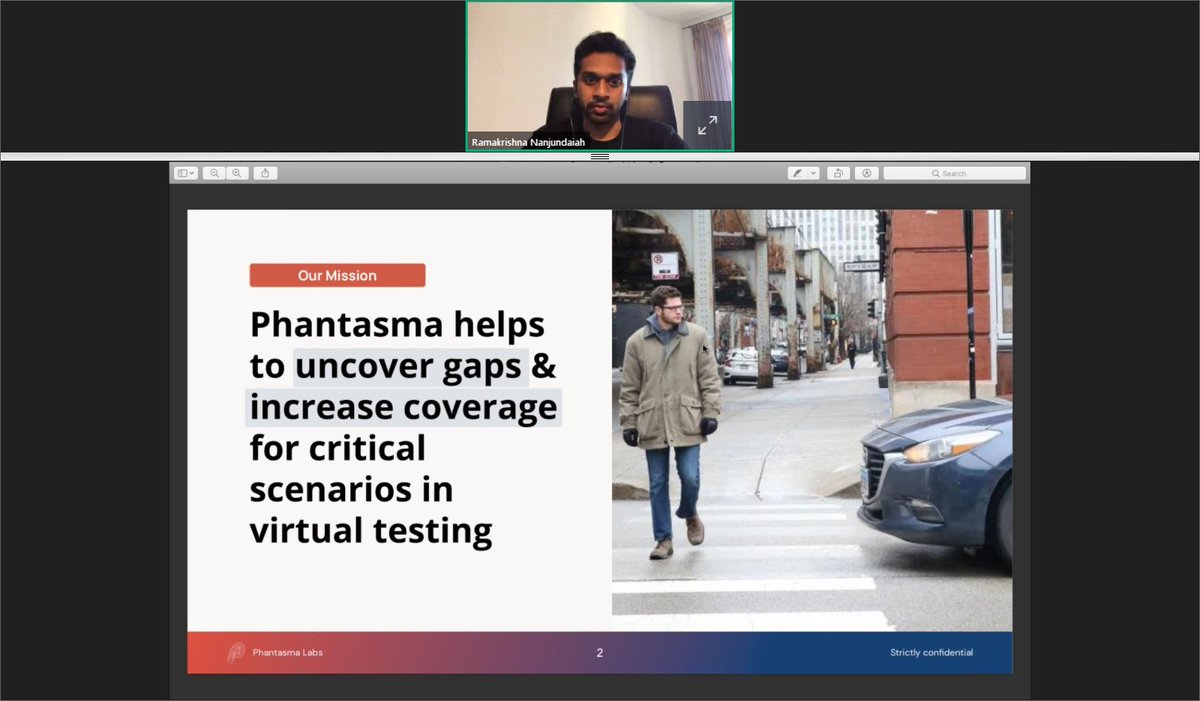1200x701 pixels.
Task: Click the Phantasma Labs feather logo
Action: 235,653
